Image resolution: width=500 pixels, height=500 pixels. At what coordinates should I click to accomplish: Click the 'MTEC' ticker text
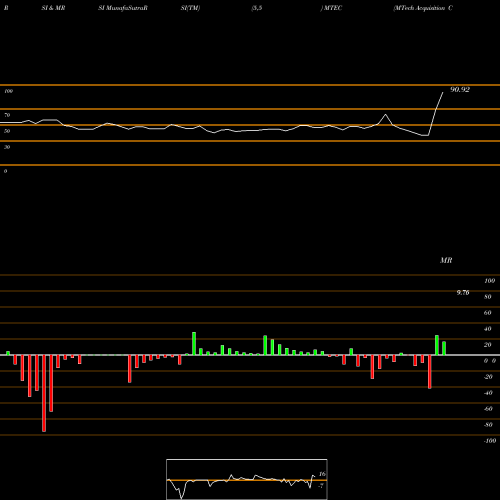click(x=333, y=8)
